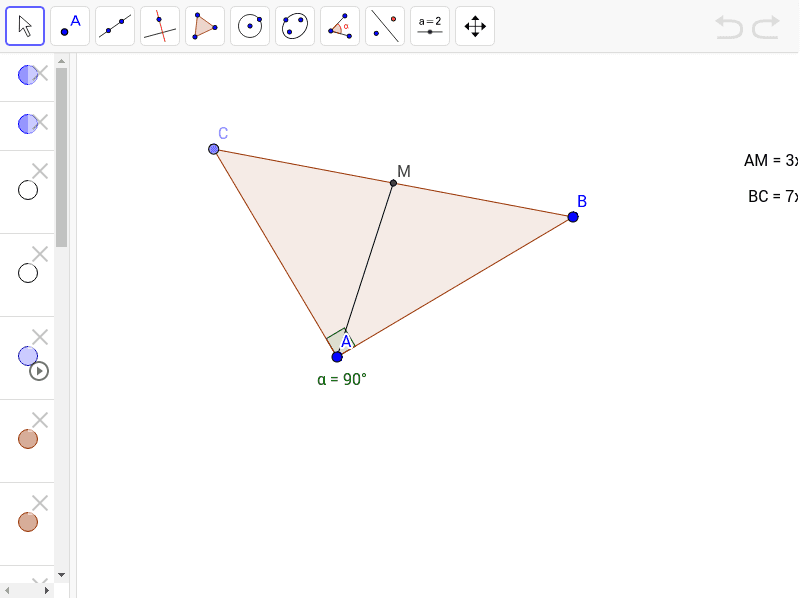
Task: Toggle visibility of the light-blue object with play button
Action: tap(28, 356)
